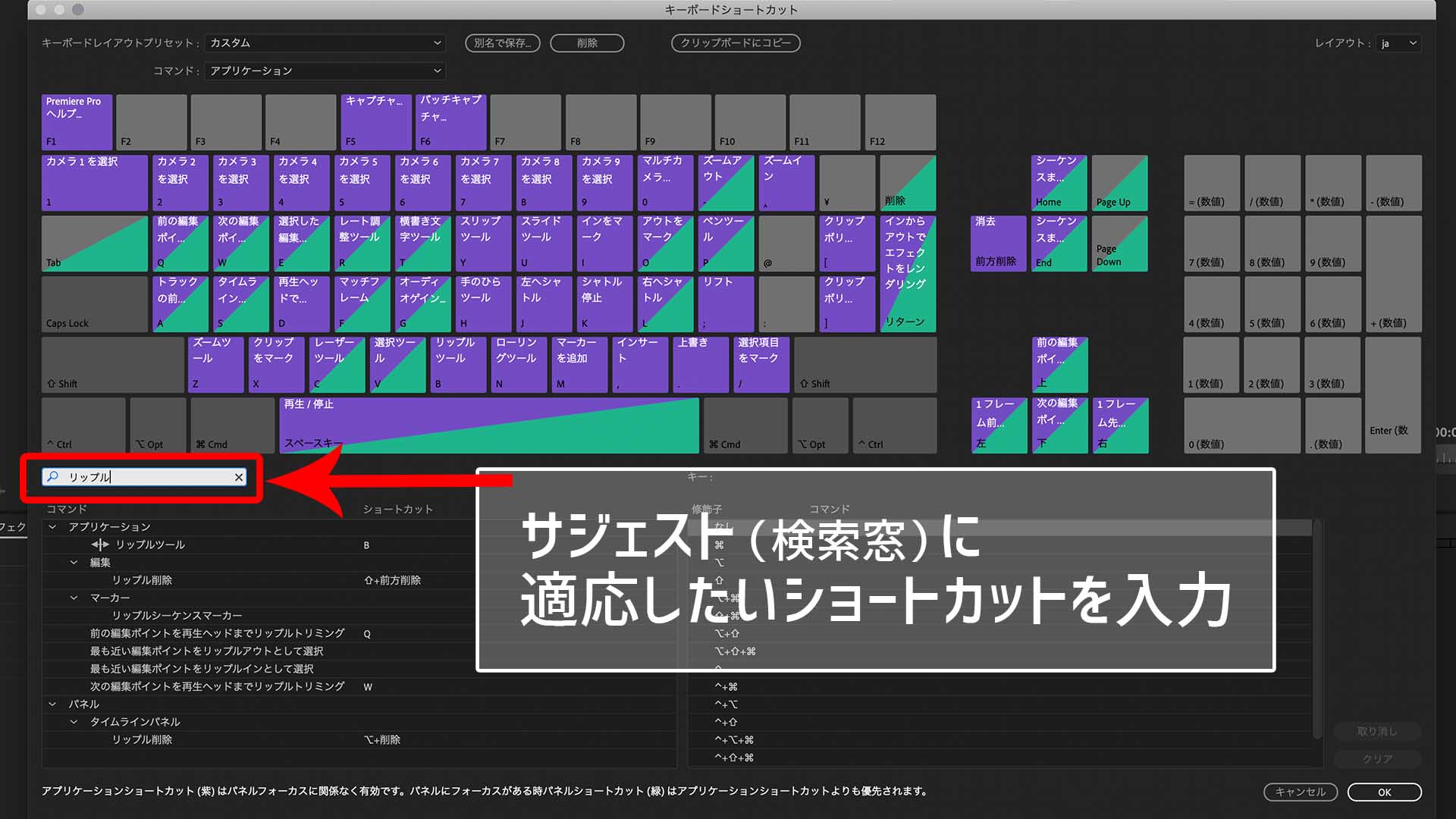Select 前の編集ポイントを再生ヘッドまでリップルトリミング row

coord(359,633)
